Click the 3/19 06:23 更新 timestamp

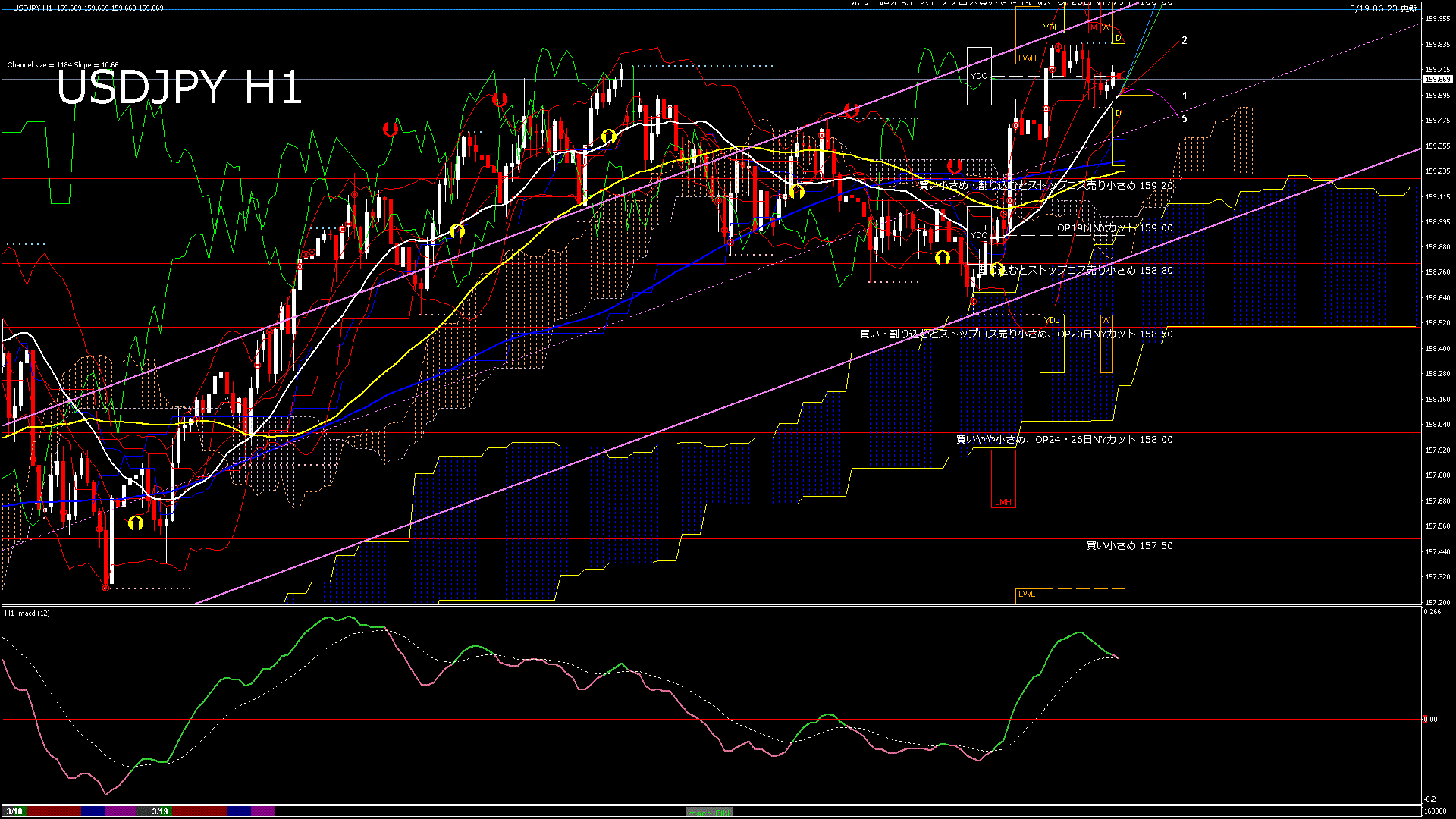1383,8
